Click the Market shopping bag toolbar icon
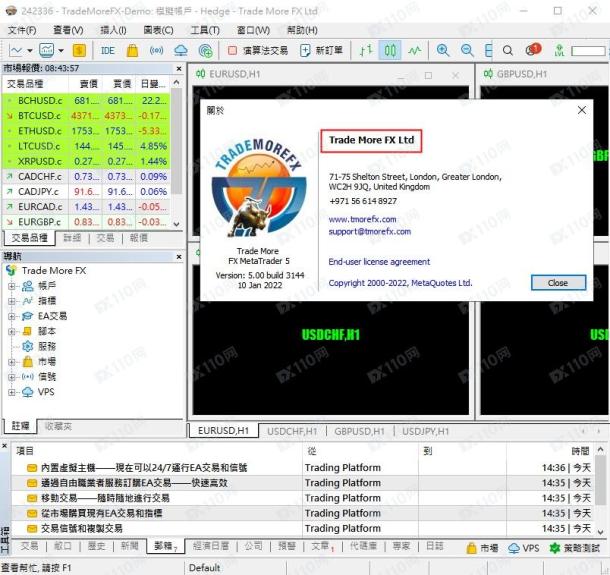This screenshot has width=610, height=575. 132,51
